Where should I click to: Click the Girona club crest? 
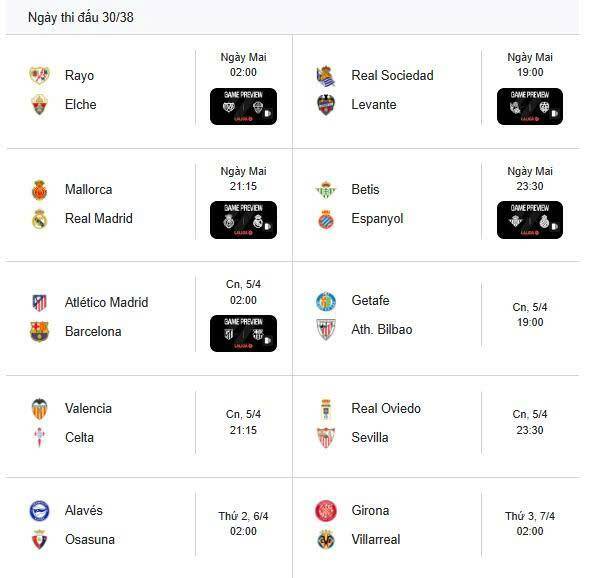coord(326,510)
